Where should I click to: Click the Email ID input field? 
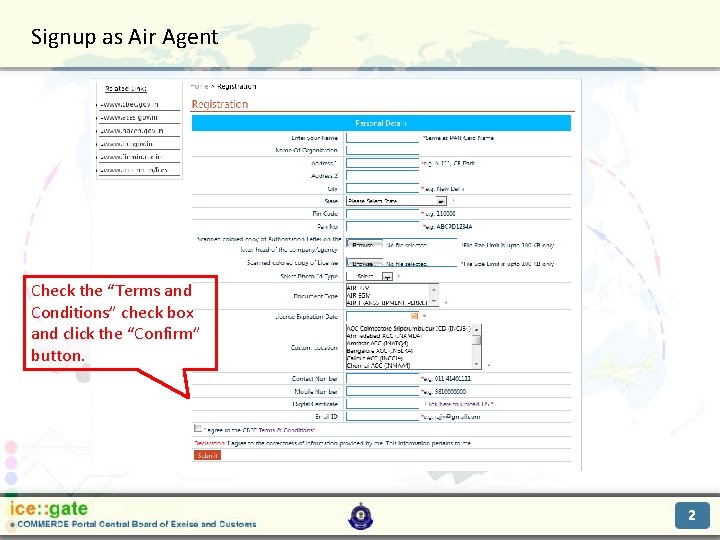[382, 416]
